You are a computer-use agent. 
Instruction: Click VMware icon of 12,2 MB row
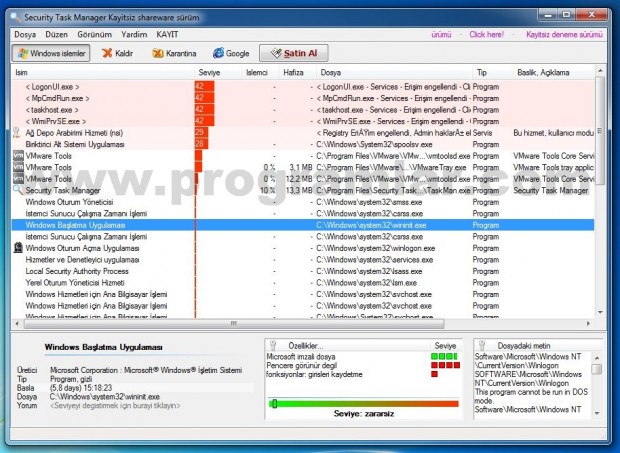(18, 178)
